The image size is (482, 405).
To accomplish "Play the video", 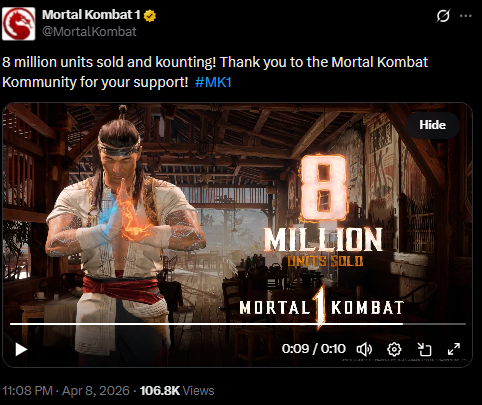I will click(21, 350).
